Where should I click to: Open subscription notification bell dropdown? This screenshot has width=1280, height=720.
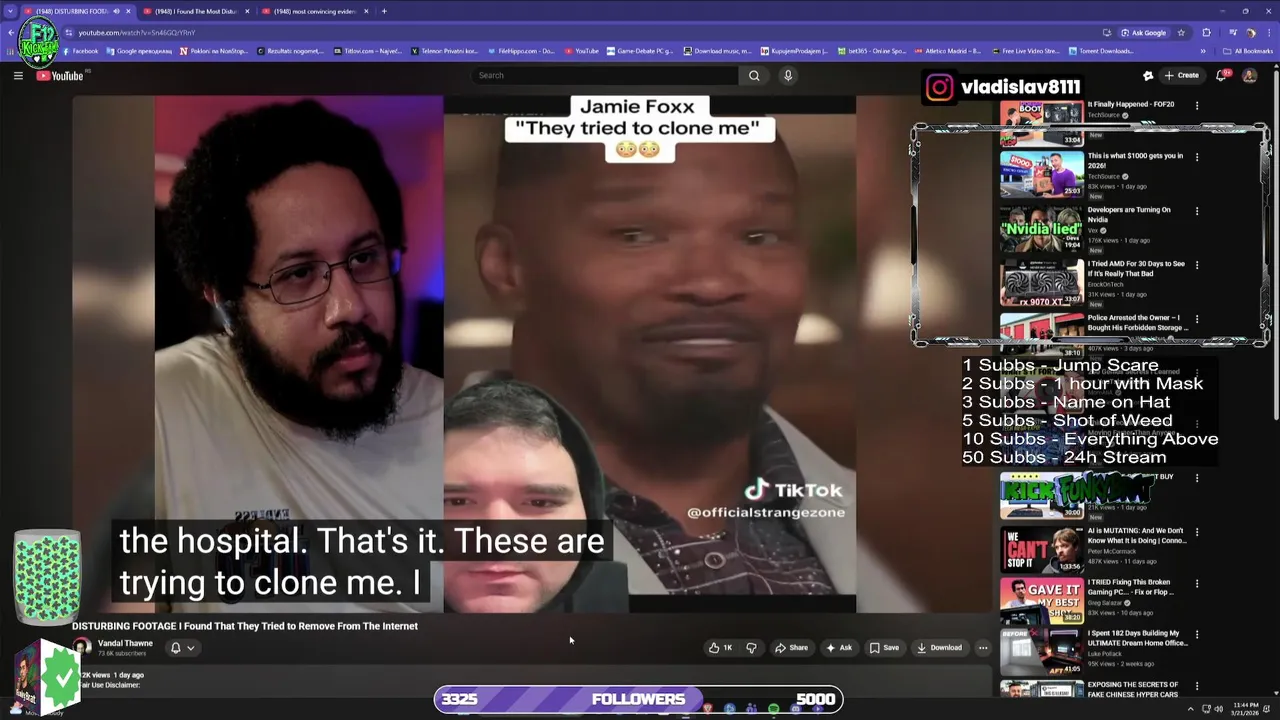click(x=182, y=648)
